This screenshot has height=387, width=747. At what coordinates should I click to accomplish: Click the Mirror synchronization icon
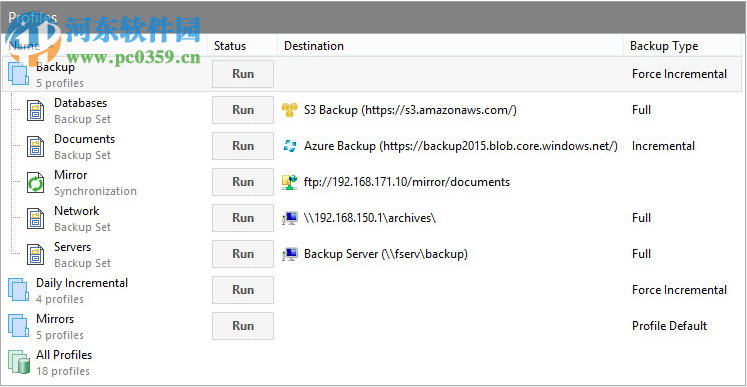(36, 183)
